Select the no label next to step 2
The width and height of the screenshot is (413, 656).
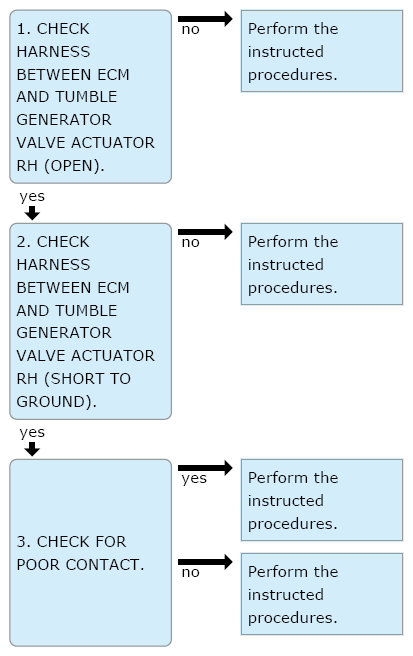pos(190,243)
